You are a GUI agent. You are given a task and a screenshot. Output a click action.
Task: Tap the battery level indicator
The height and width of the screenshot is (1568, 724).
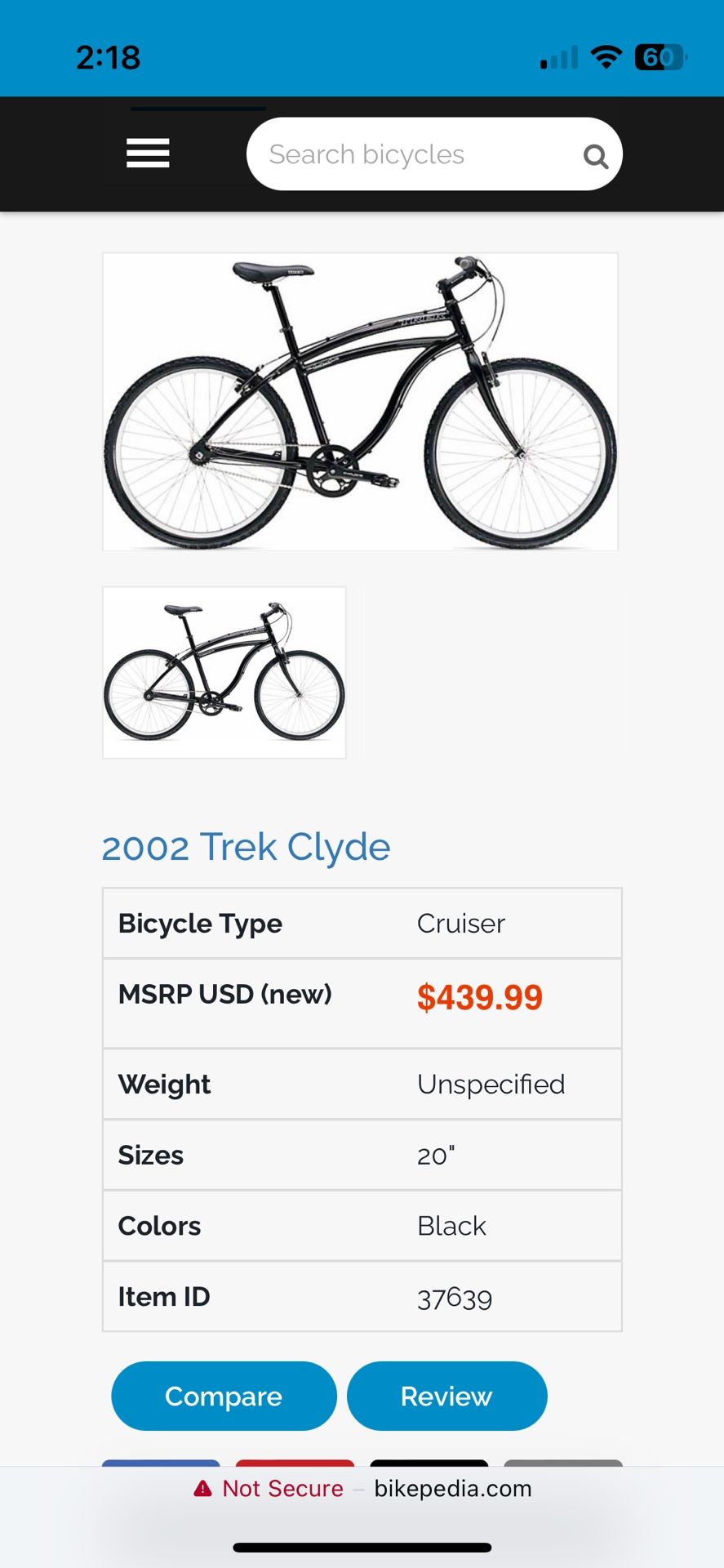pos(660,57)
